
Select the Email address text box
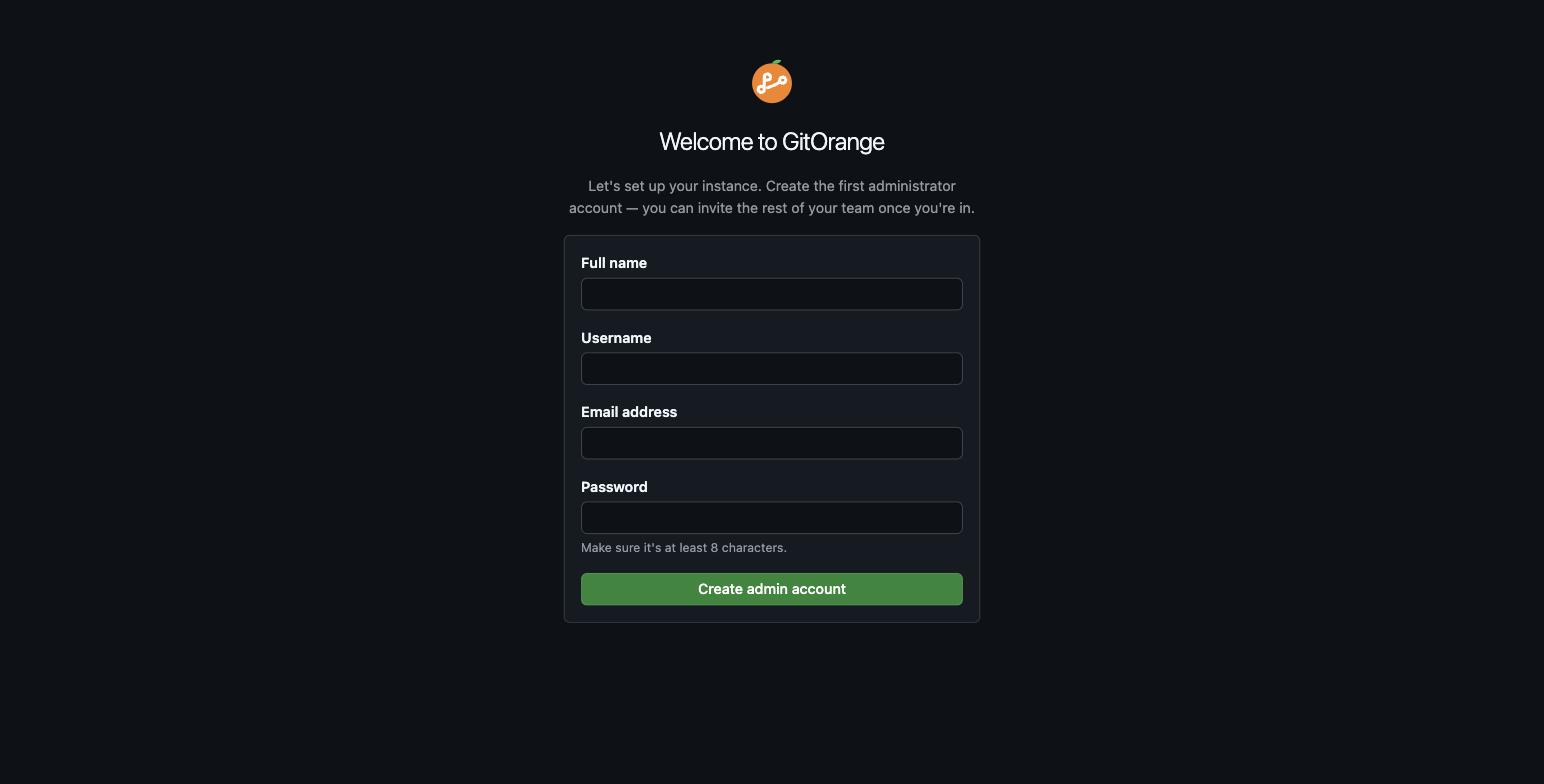coord(772,443)
